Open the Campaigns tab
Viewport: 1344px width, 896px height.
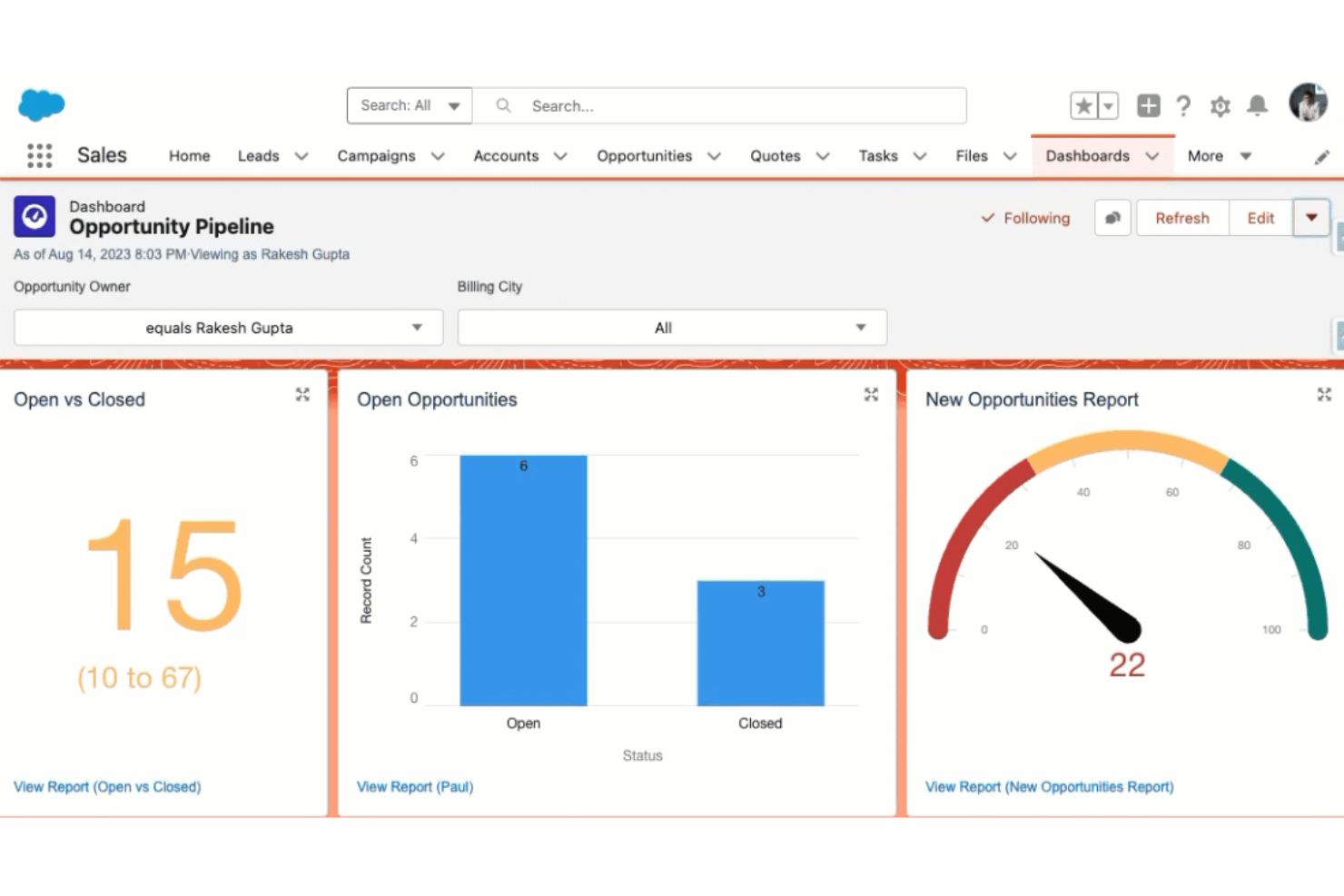pos(376,156)
